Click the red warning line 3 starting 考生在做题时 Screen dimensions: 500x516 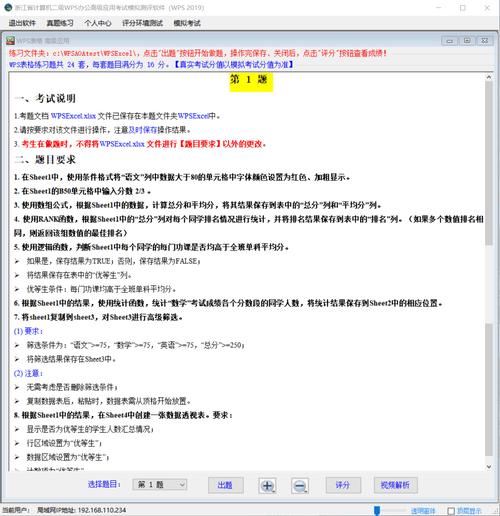click(140, 144)
